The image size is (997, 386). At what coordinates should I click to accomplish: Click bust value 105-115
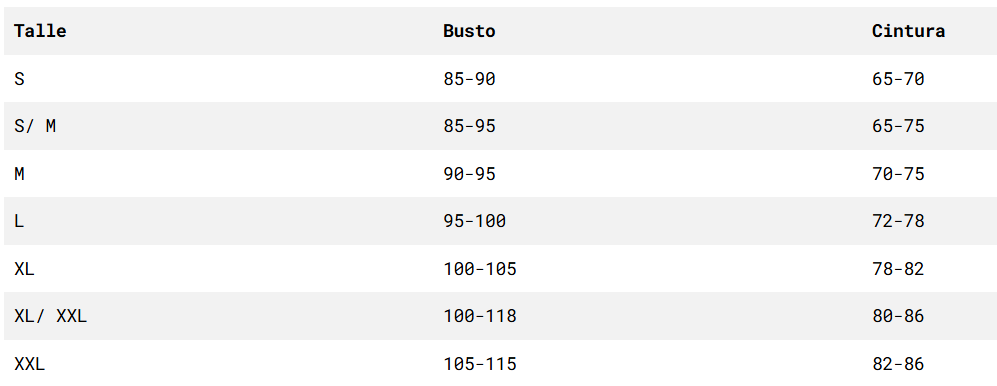point(480,364)
